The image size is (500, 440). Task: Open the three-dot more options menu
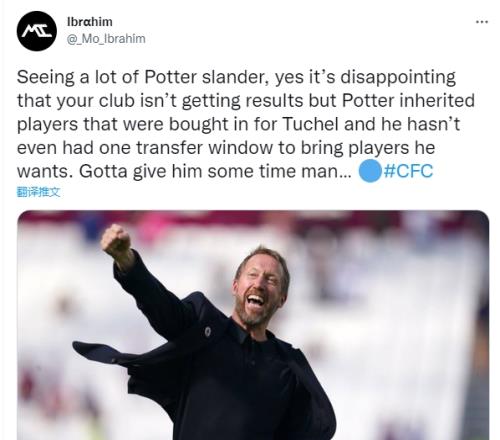pos(482,22)
